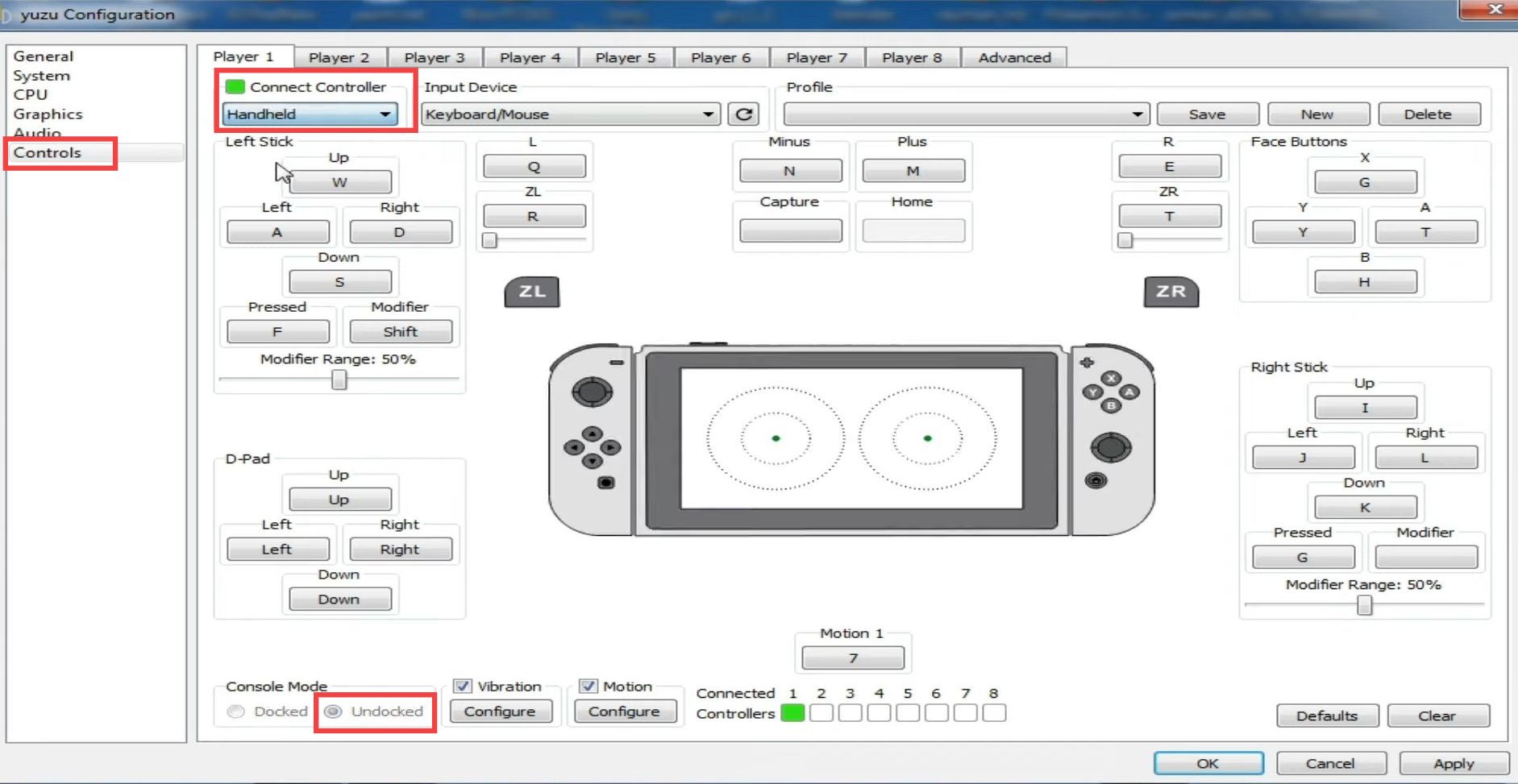Toggle connected controller 8 box
Viewport: 1518px width, 784px height.
994,713
